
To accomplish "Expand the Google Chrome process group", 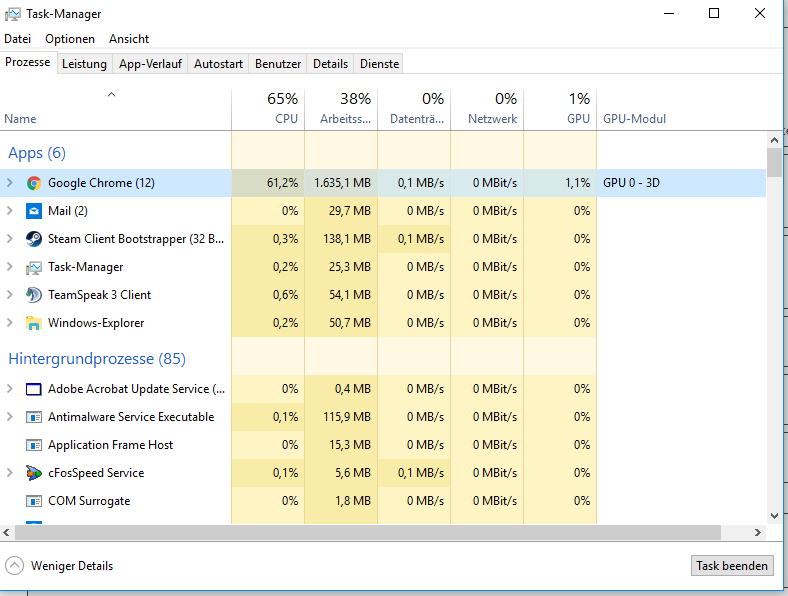I will [x=10, y=183].
